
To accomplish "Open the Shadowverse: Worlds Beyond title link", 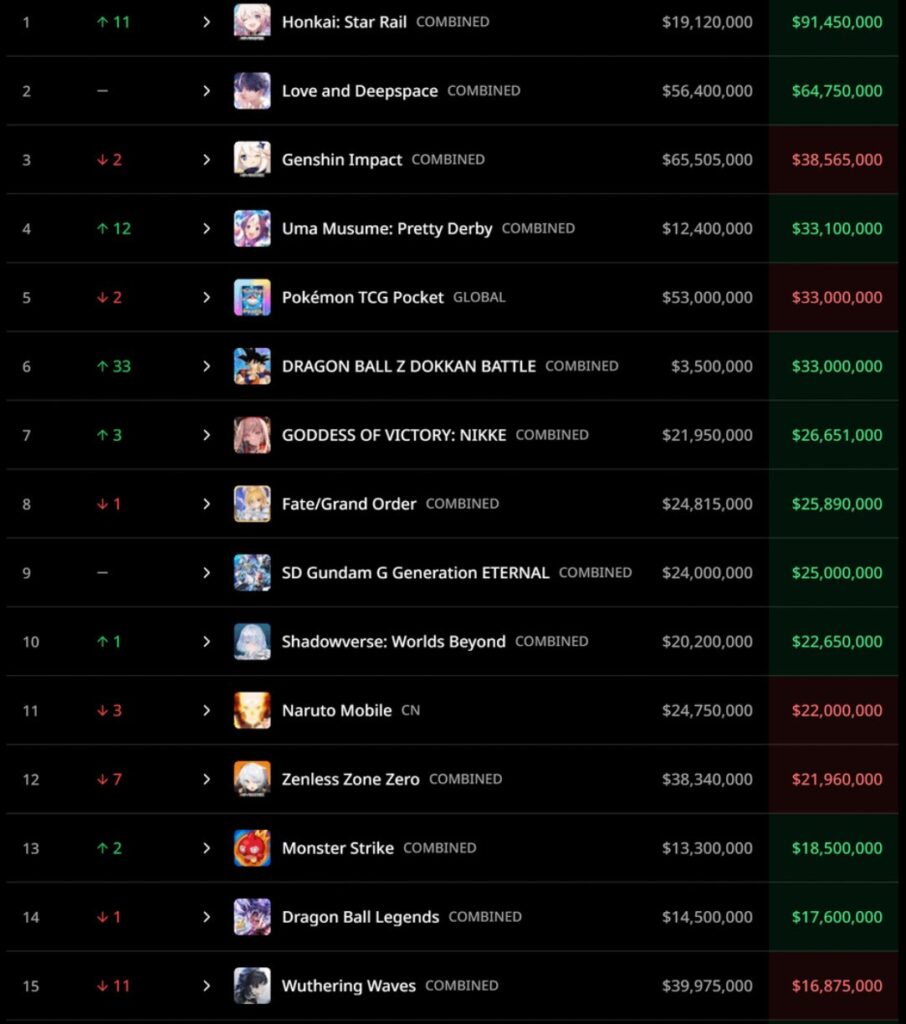I will (393, 642).
